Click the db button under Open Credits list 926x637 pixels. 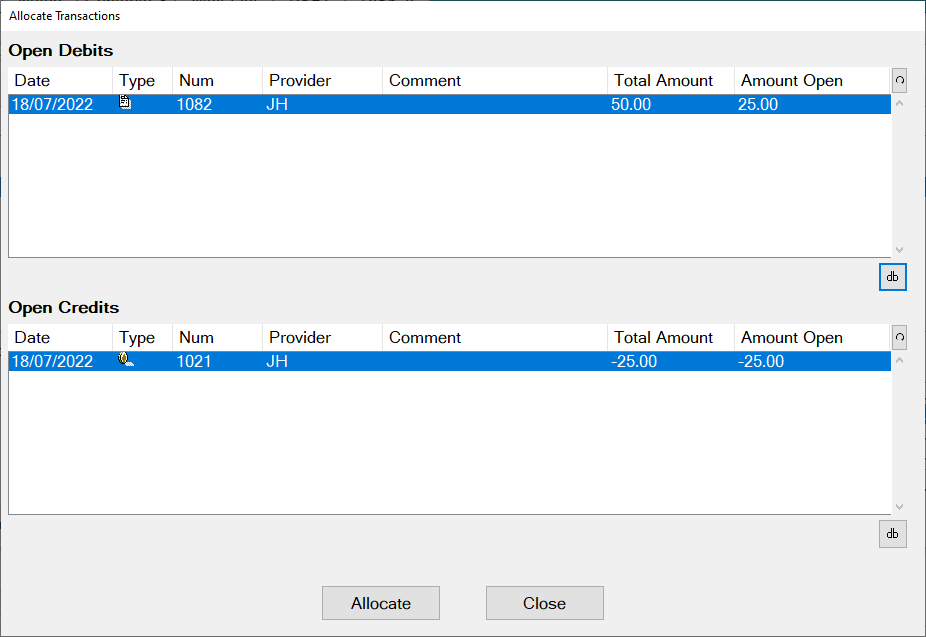892,534
